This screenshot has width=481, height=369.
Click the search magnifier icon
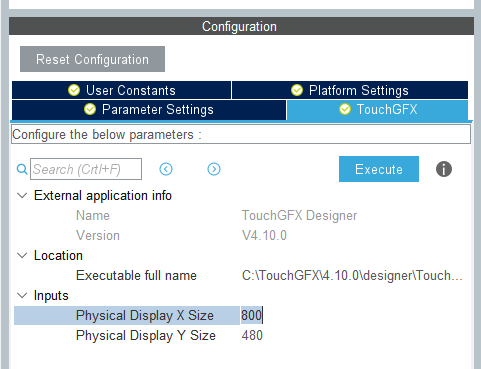[22, 169]
